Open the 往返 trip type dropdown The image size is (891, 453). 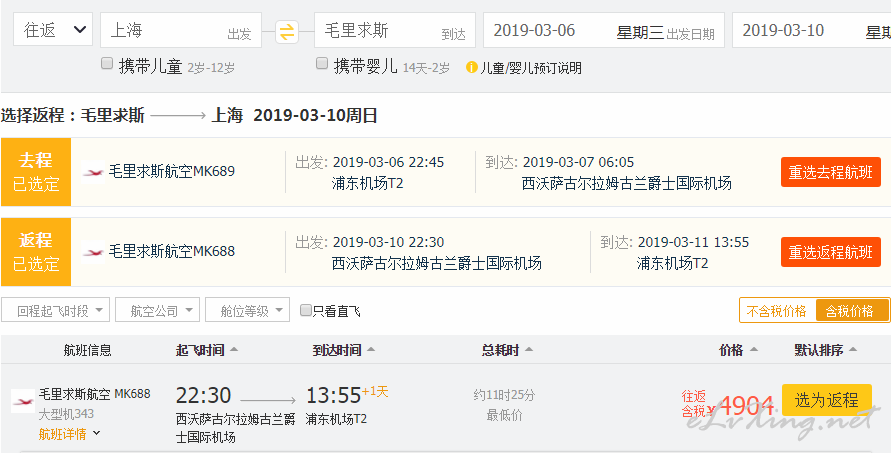(x=52, y=30)
